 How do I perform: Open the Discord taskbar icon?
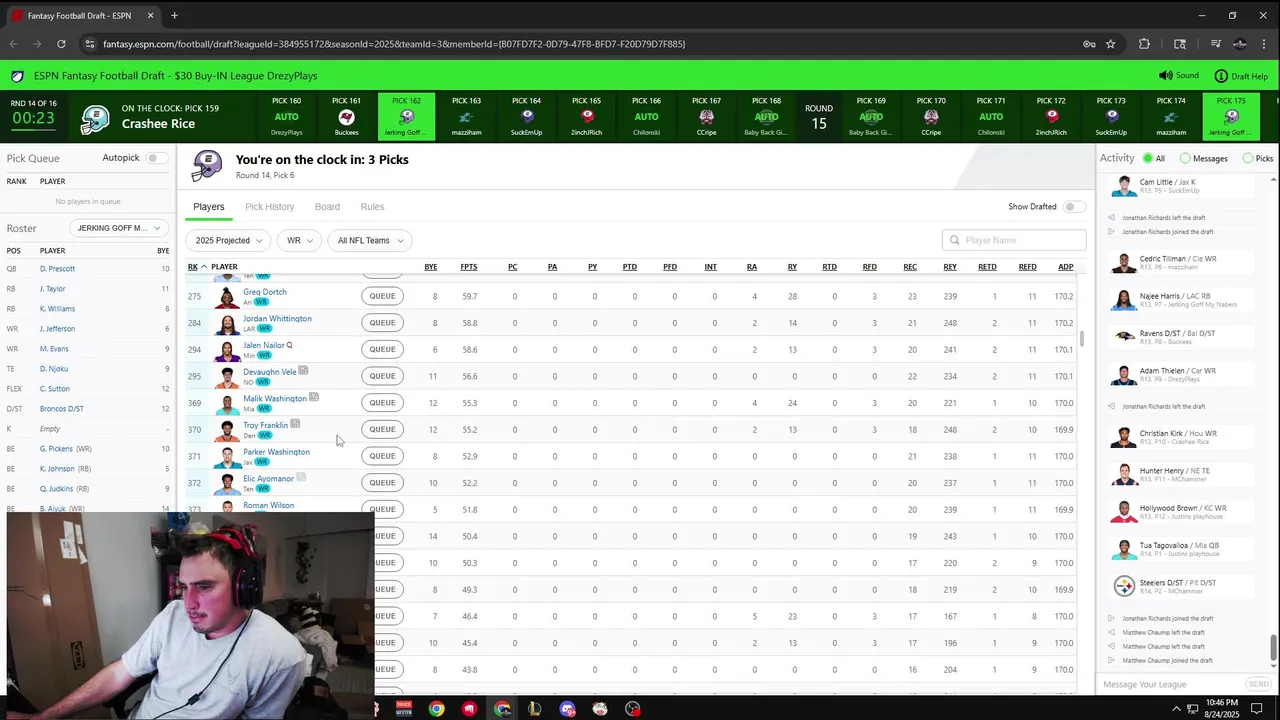pos(568,709)
